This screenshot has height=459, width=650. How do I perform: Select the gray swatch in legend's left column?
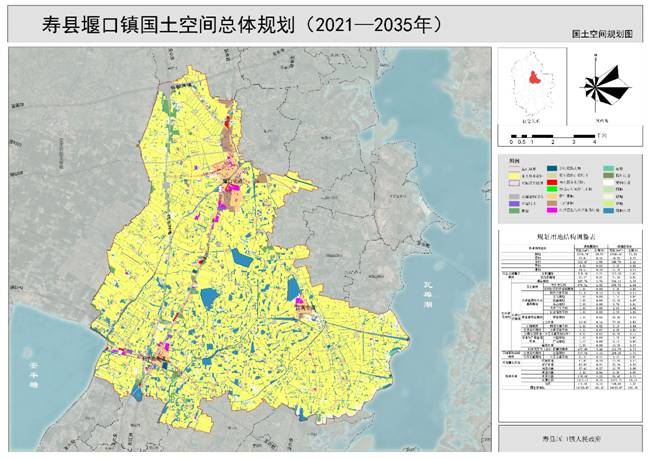[x=514, y=196]
